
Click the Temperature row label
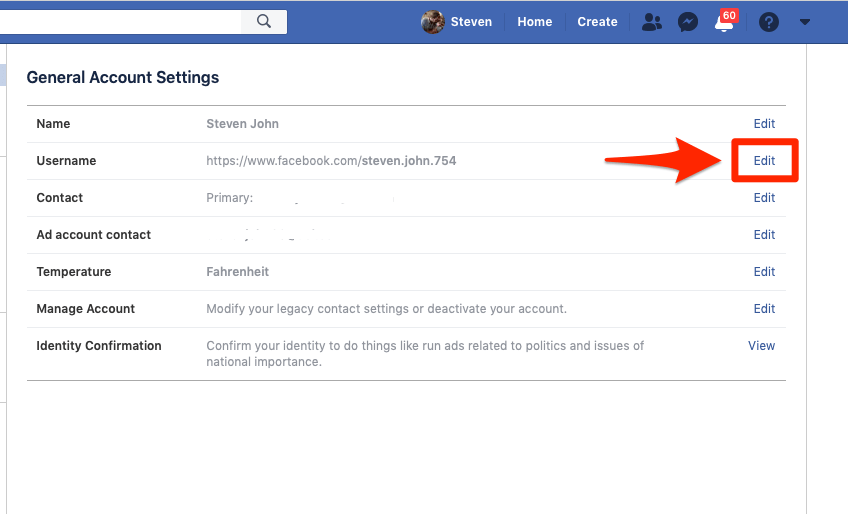click(74, 272)
